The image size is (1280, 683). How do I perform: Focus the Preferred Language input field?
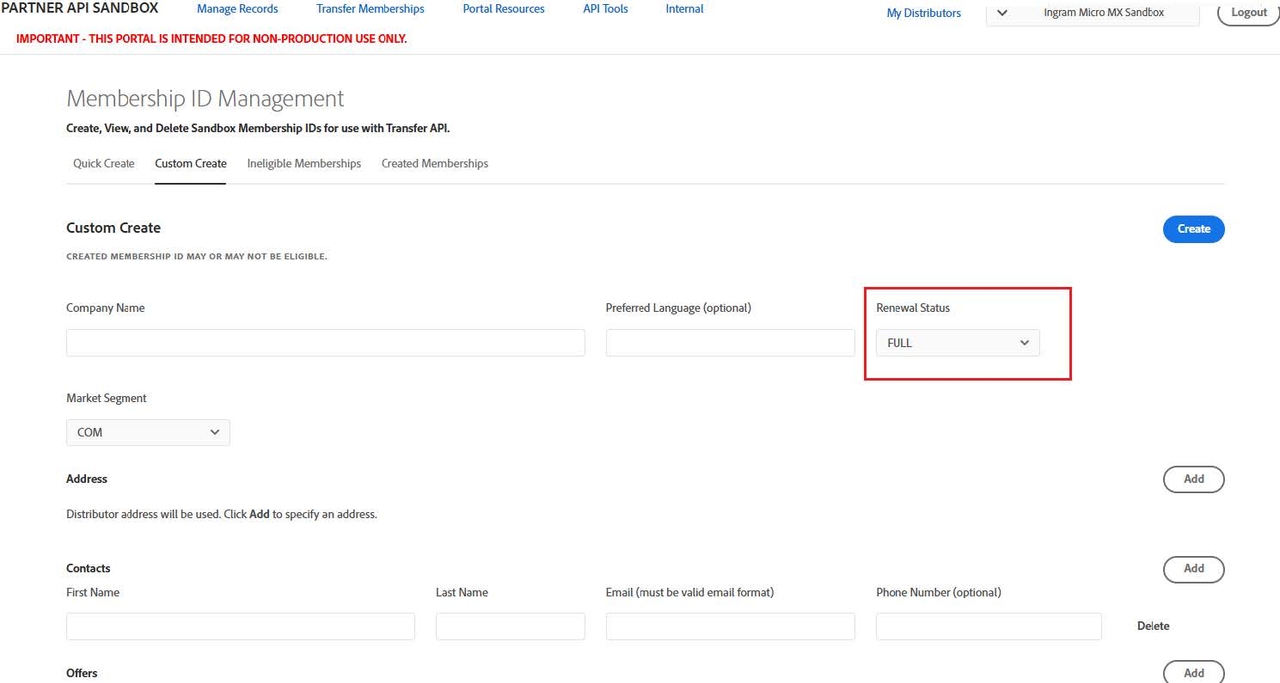(730, 343)
